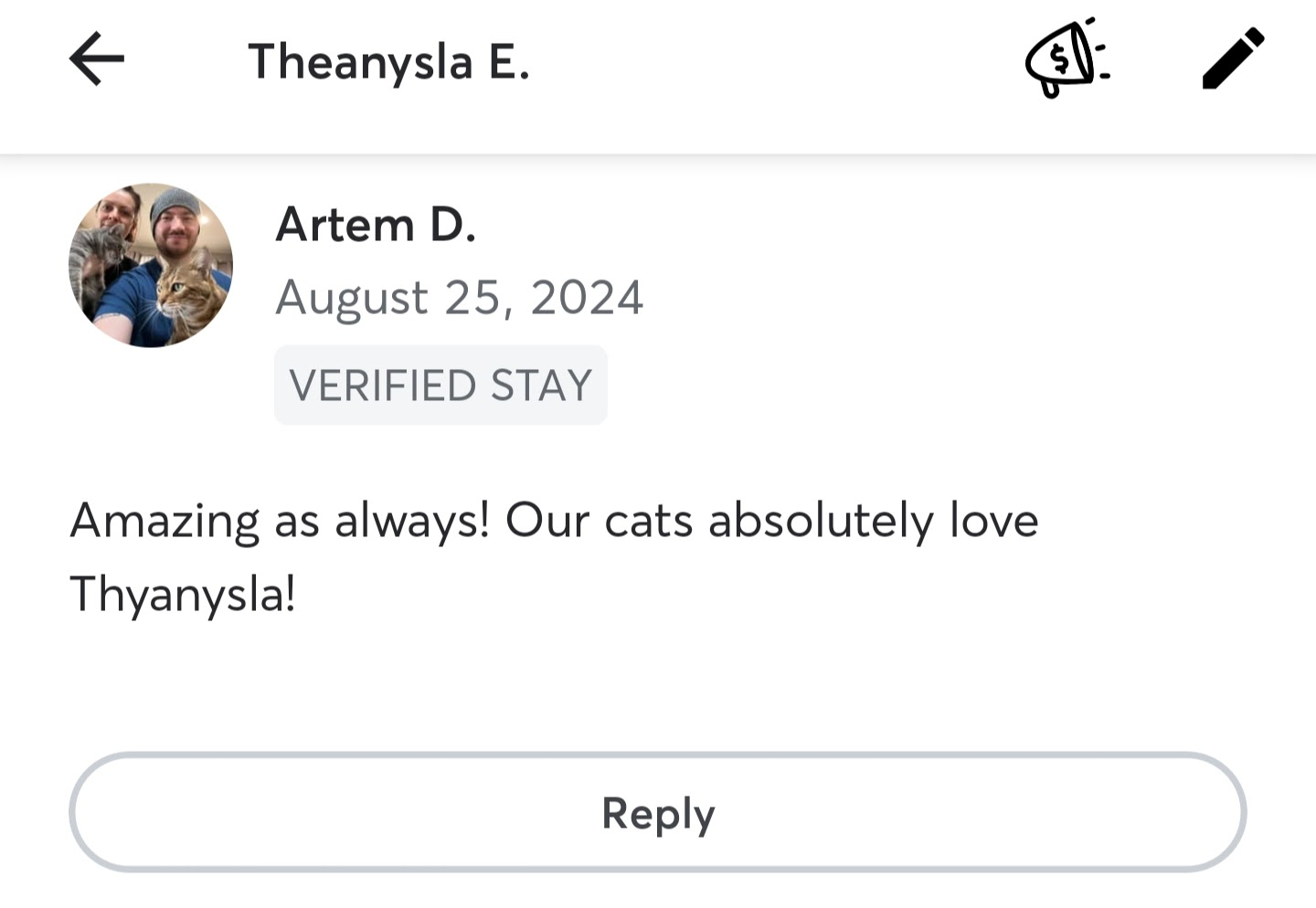Reply to Artem D.'s review
Image resolution: width=1316 pixels, height=908 pixels.
(658, 812)
